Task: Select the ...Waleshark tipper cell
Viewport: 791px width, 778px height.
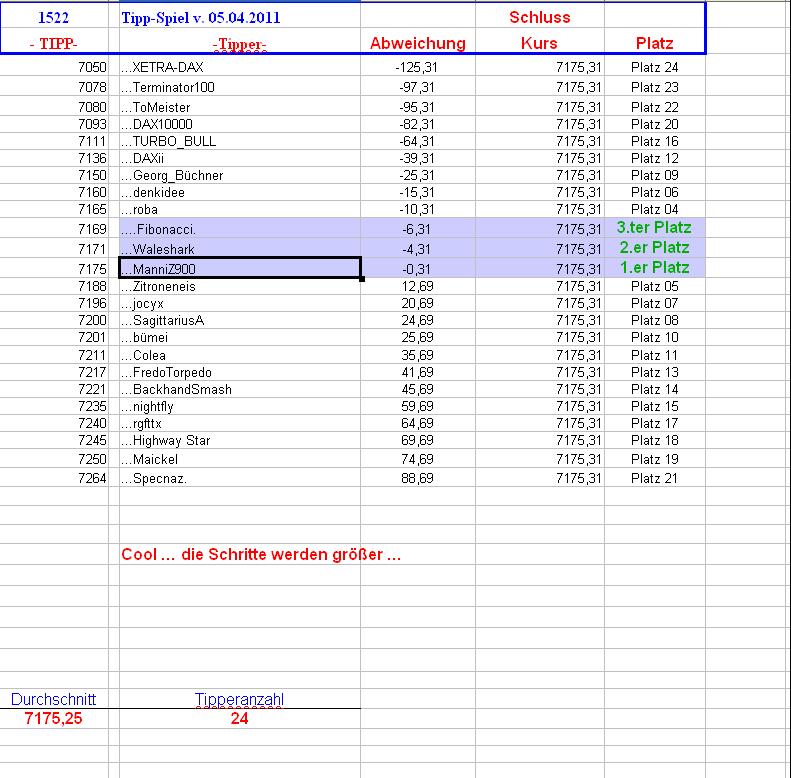Action: [x=240, y=248]
